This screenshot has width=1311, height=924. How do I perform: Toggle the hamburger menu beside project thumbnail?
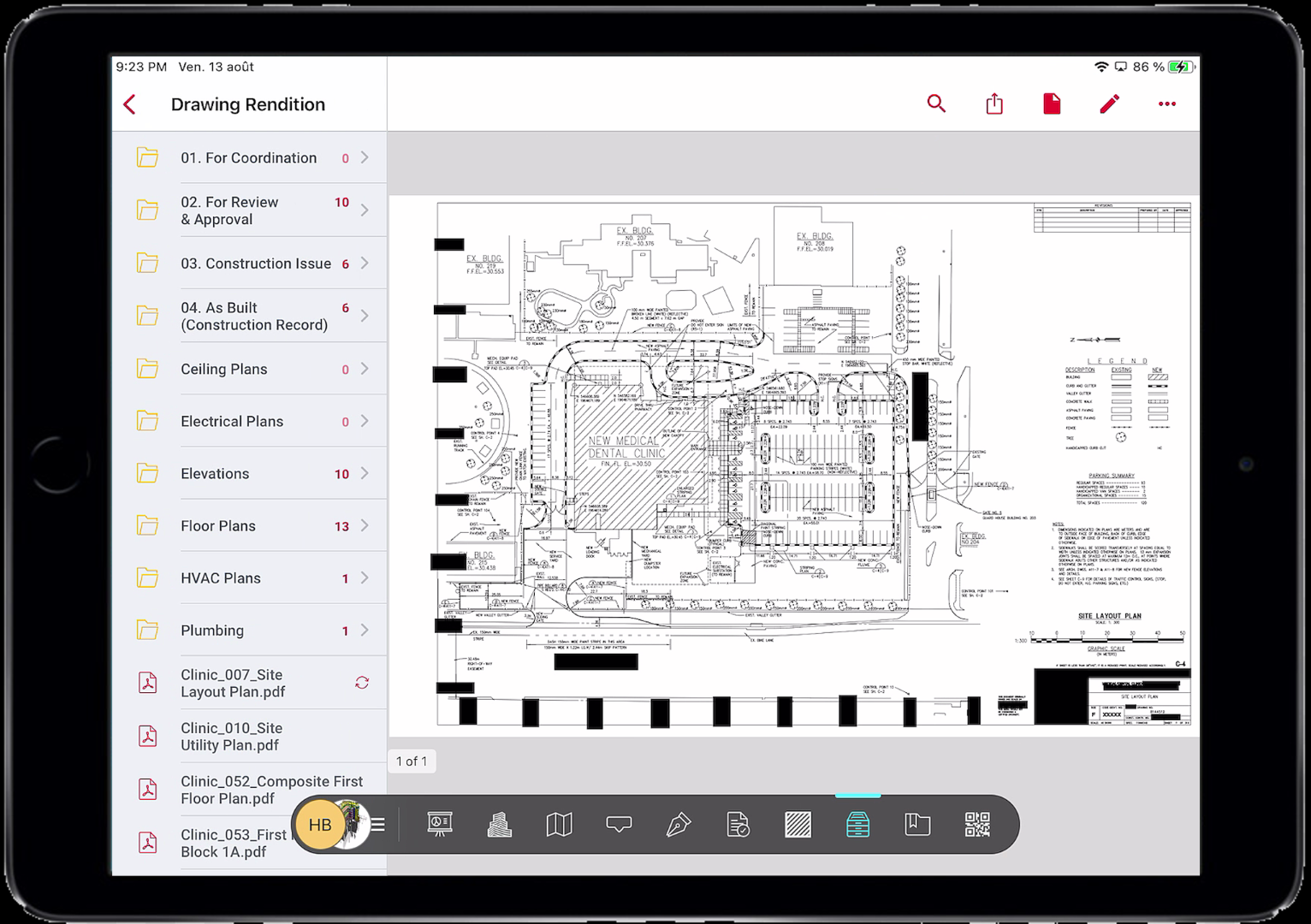(x=377, y=825)
